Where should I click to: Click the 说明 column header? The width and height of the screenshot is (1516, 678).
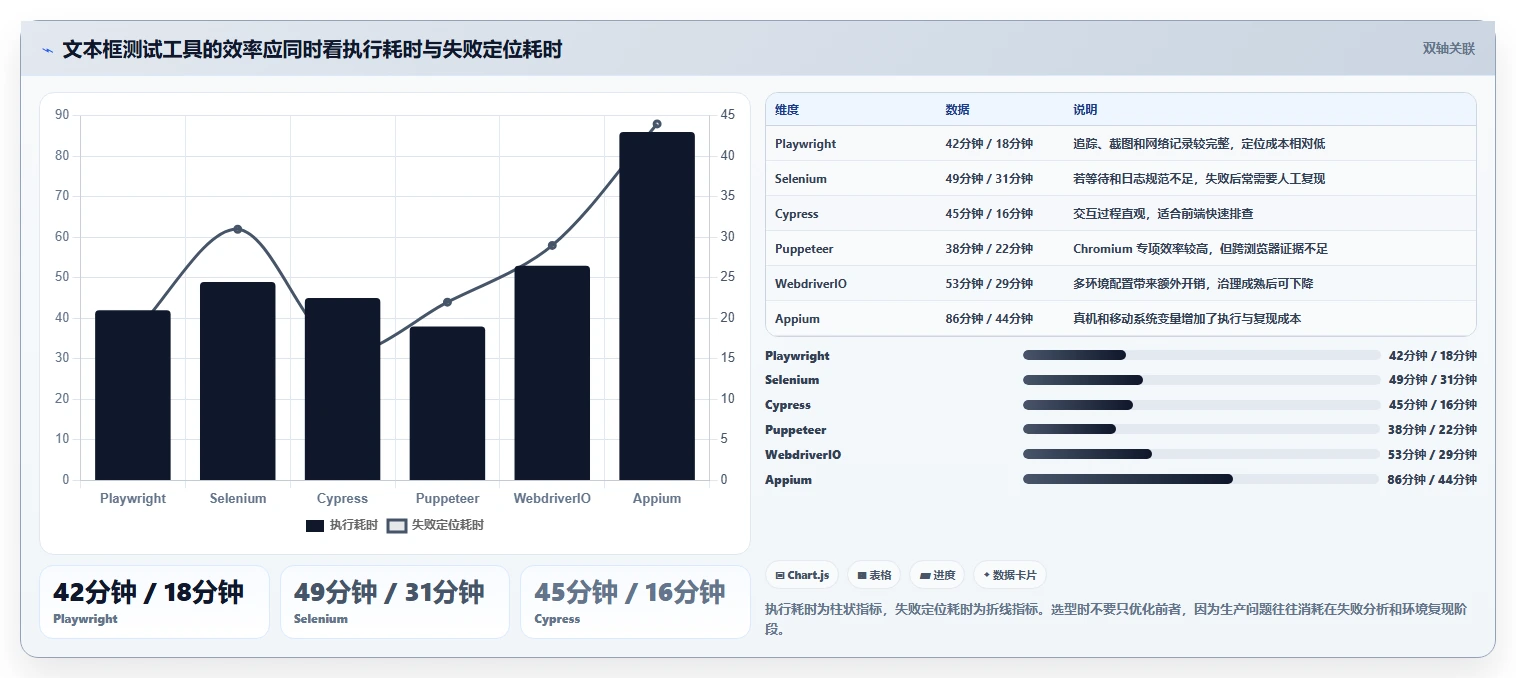(1085, 109)
